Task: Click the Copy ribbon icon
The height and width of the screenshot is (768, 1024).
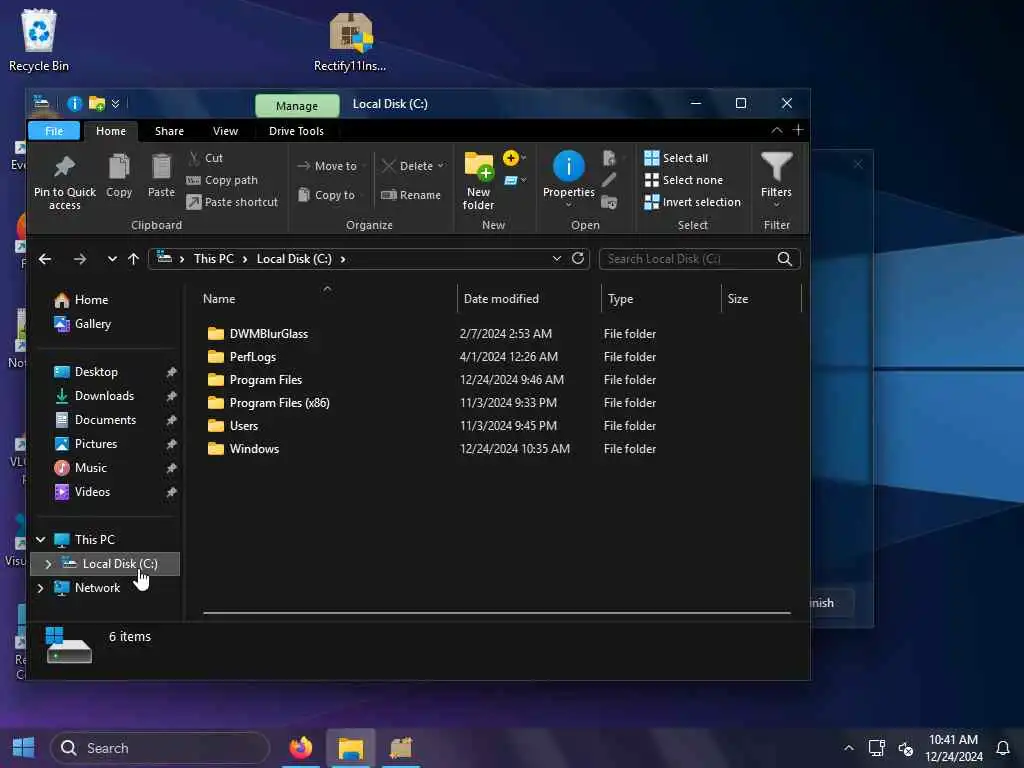Action: pyautogui.click(x=119, y=167)
